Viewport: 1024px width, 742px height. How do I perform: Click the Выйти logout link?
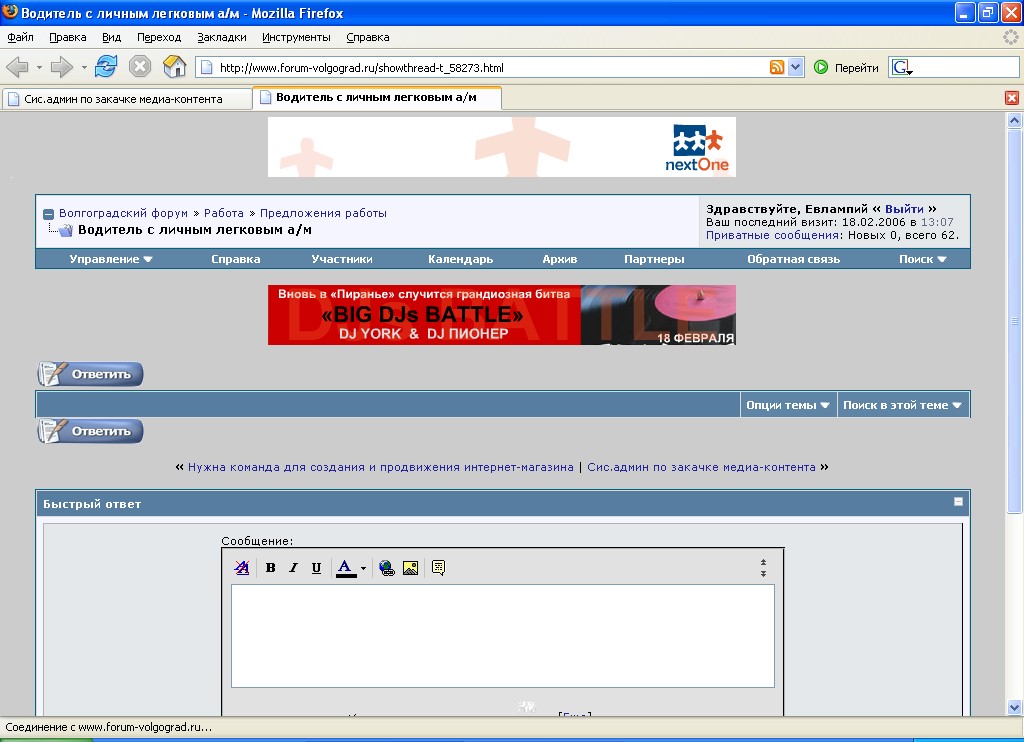tap(904, 209)
